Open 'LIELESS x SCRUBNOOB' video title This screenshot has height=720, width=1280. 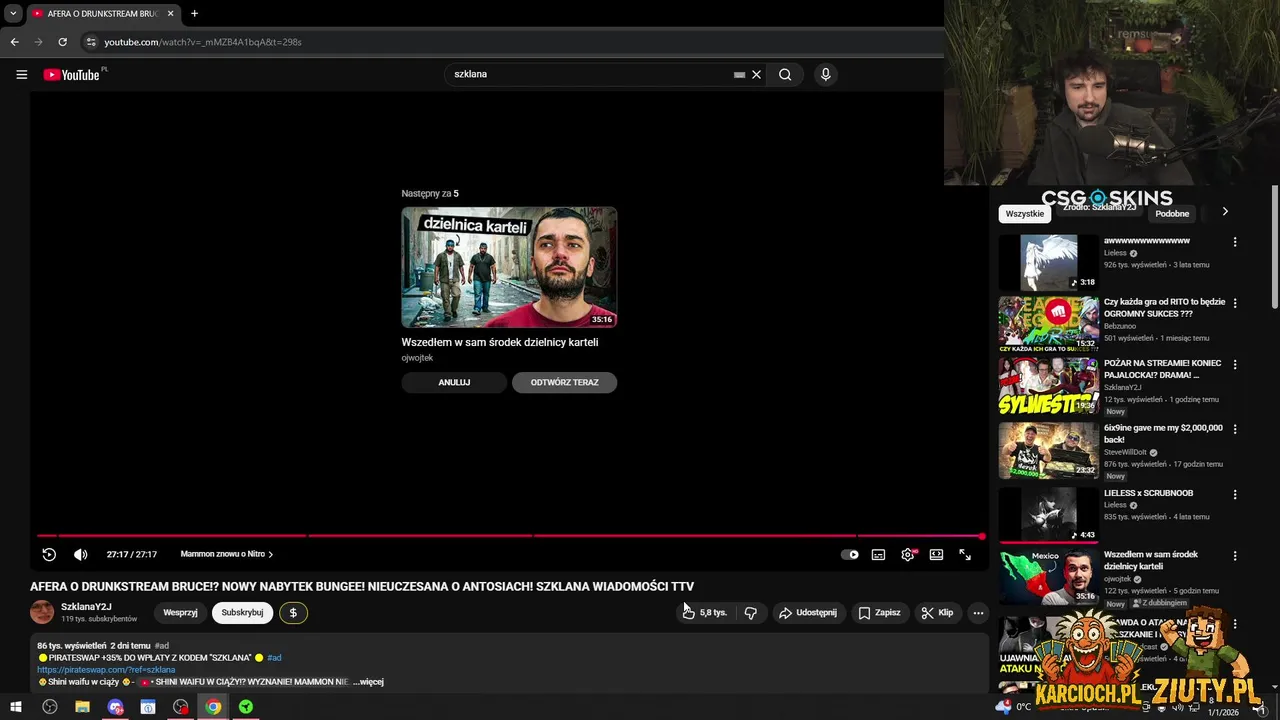tap(1148, 493)
